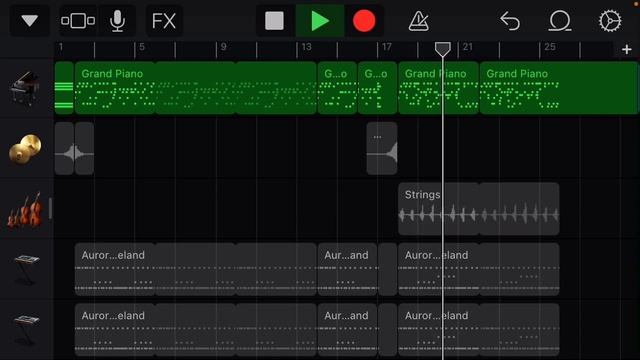The width and height of the screenshot is (640, 360).
Task: Open song settings gear icon
Action: (610, 20)
